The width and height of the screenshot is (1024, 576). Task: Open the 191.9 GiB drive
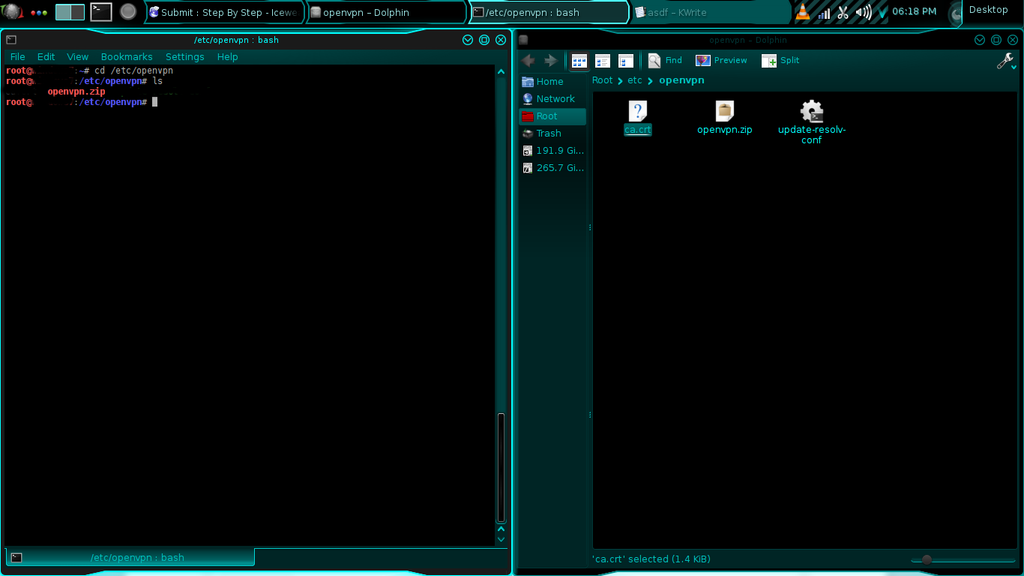coord(552,150)
